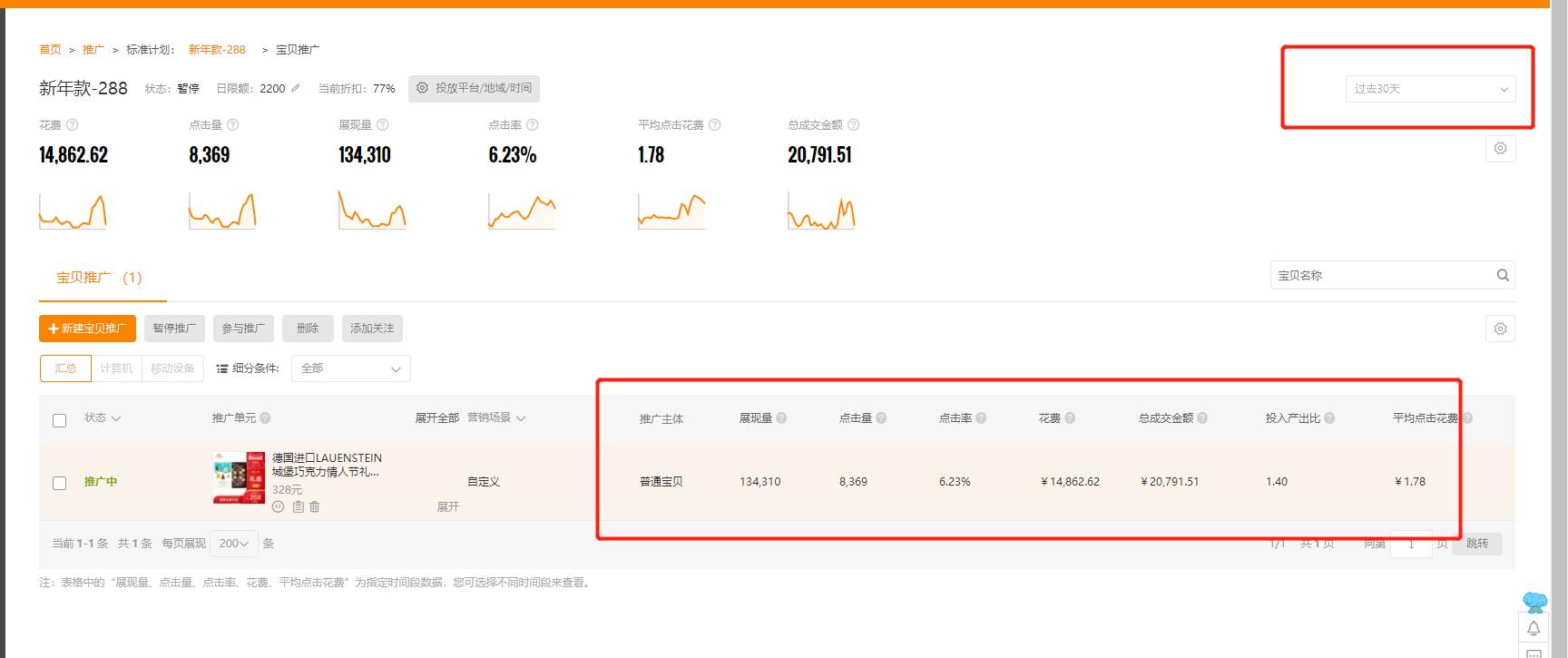This screenshot has height=658, width=1568.
Task: Expand the LAUENSTEIN row via 展开
Action: pos(448,506)
